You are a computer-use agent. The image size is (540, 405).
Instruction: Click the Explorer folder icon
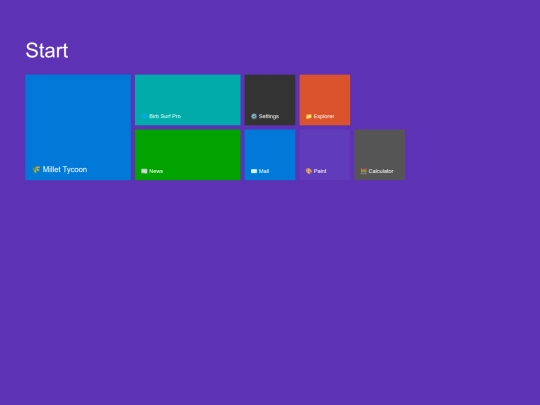tap(309, 116)
